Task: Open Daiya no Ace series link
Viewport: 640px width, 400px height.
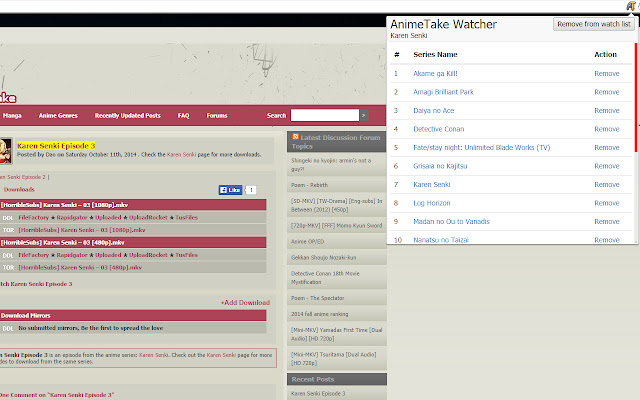Action: 433,111
